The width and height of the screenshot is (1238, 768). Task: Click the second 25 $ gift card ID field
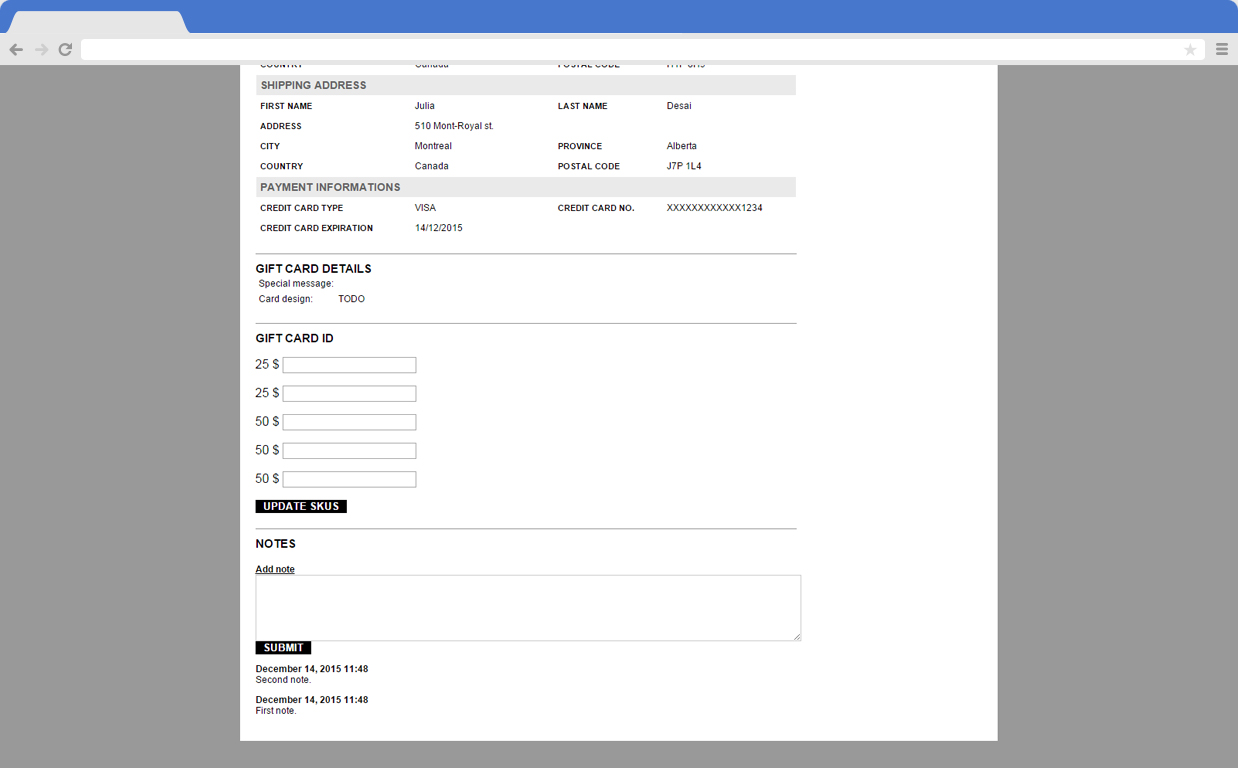click(348, 393)
